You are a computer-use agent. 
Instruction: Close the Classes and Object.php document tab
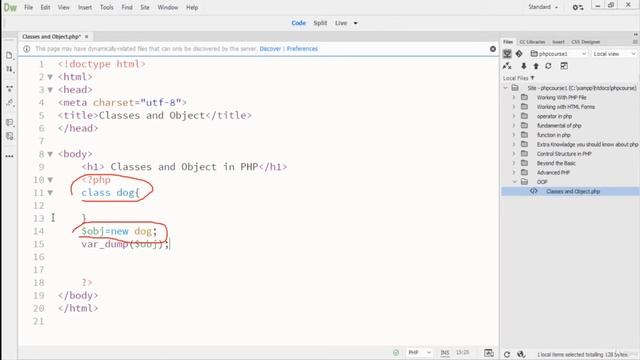click(87, 37)
